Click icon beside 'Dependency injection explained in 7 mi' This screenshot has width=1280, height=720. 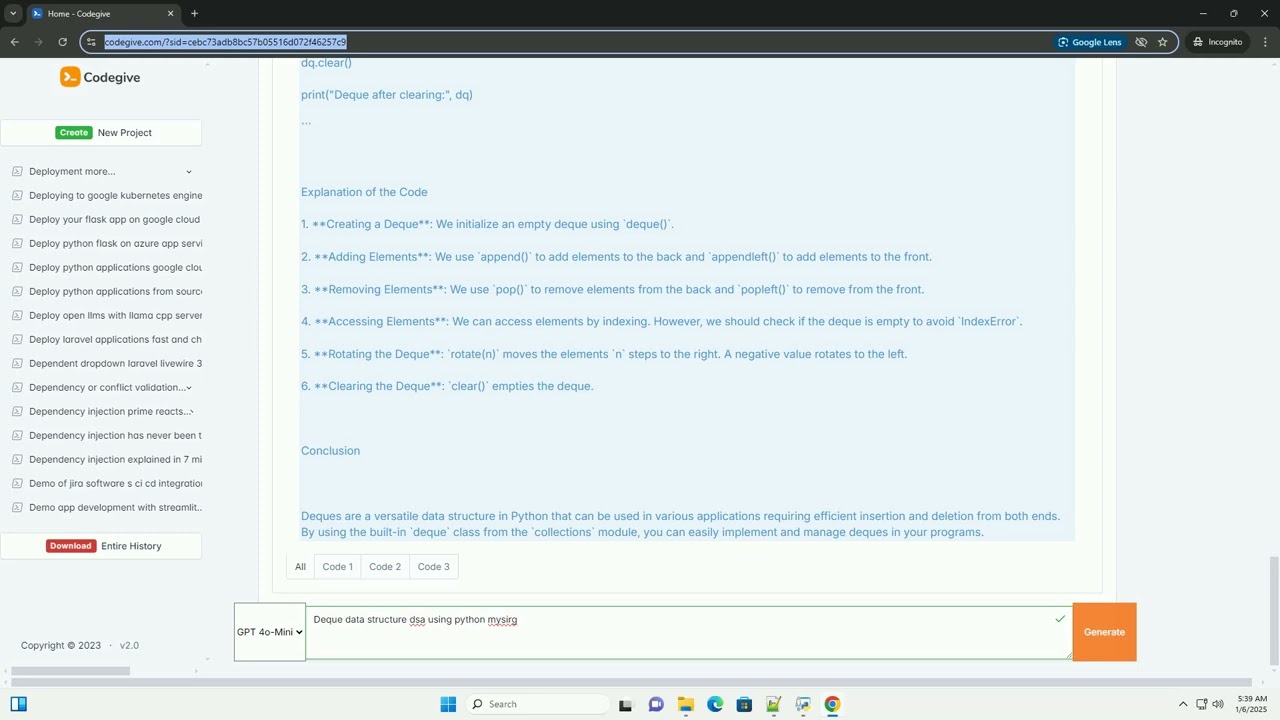[x=17, y=459]
